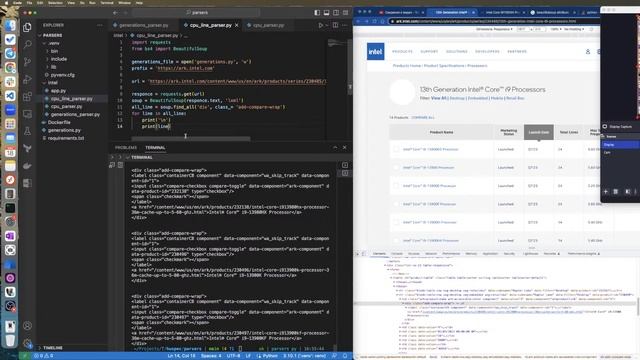This screenshot has width=640, height=360.
Task: Open the Accounts icon in the VS Code activity bar
Action: [27, 326]
